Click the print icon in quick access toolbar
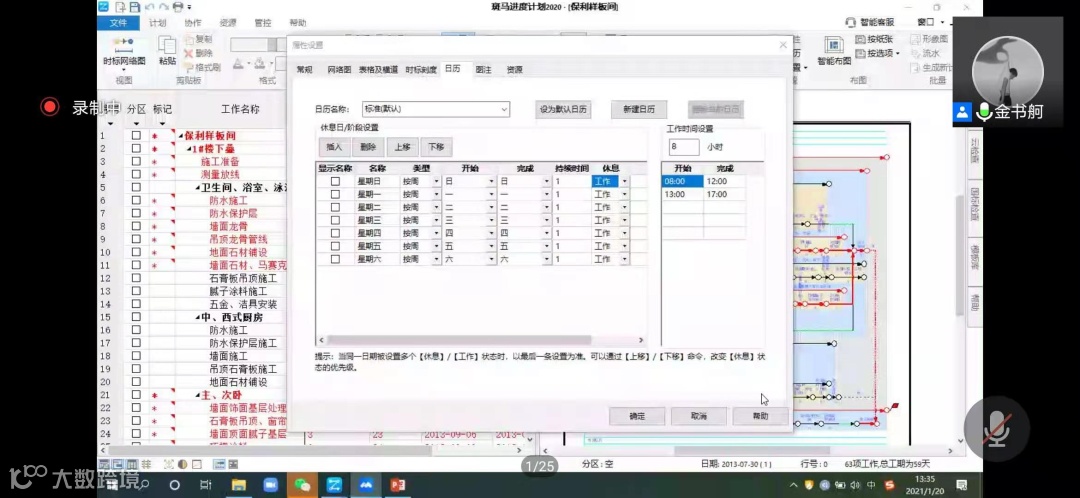Screen dimensions: 1080x498 point(178,7)
